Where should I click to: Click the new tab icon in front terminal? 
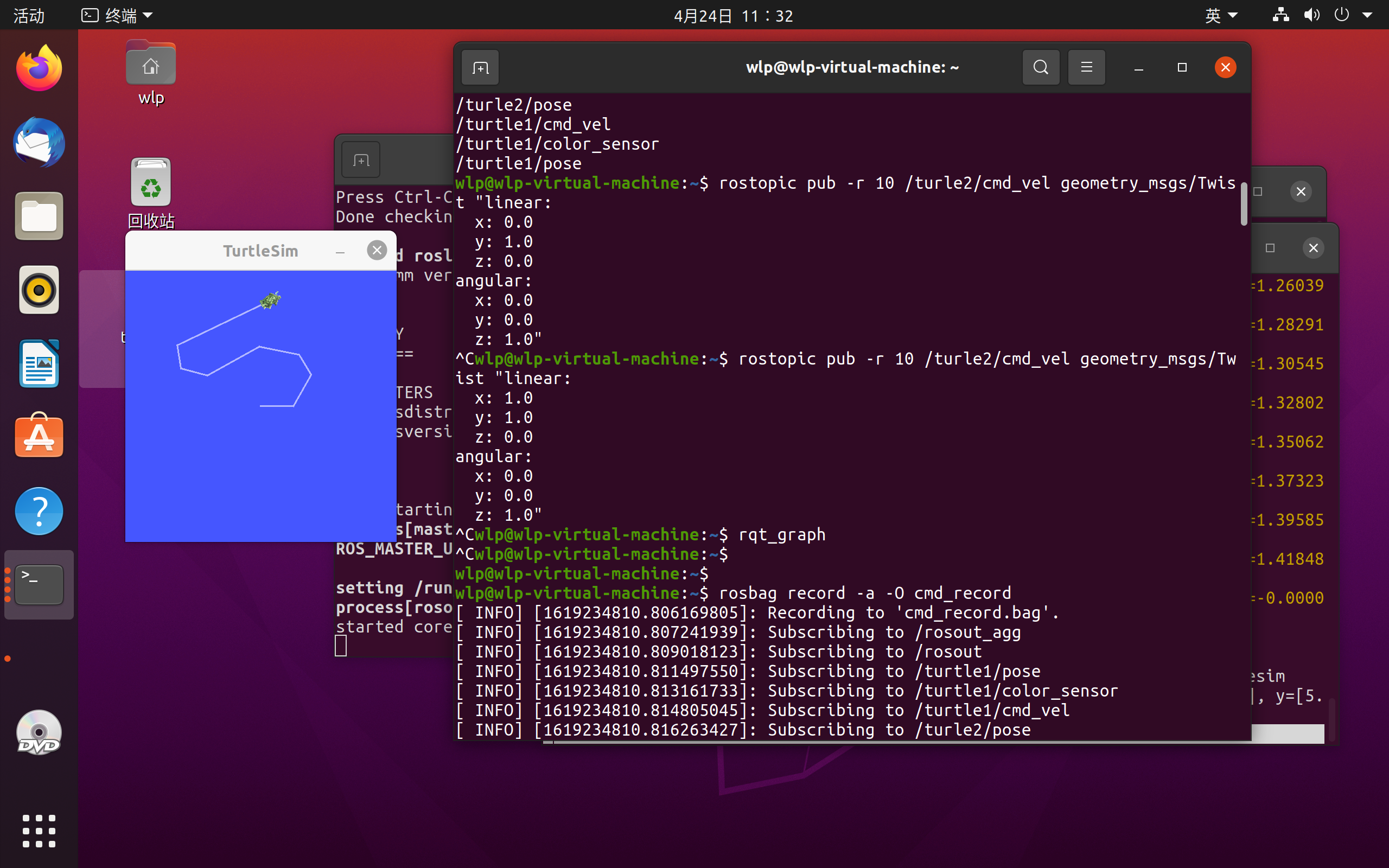(480, 68)
